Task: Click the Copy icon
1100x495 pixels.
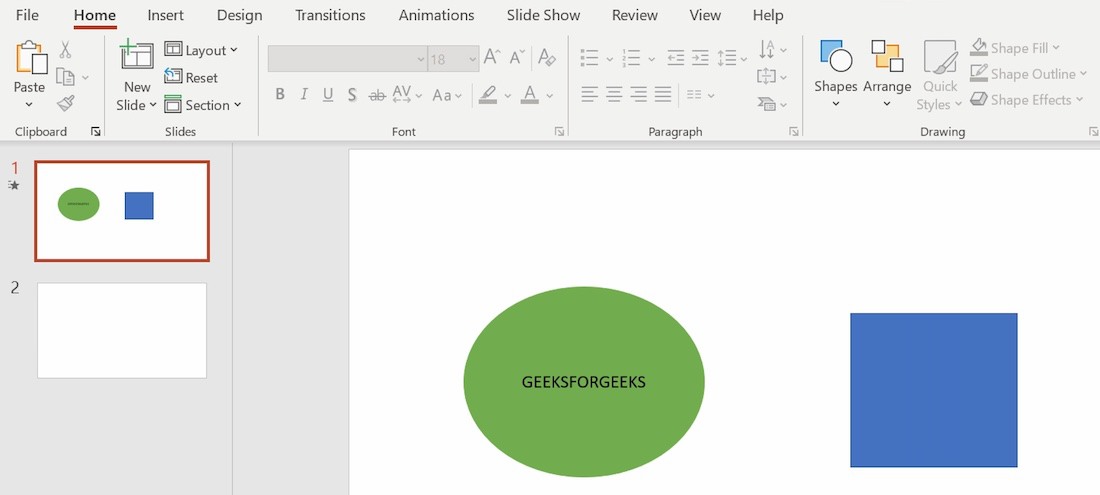Action: click(65, 76)
